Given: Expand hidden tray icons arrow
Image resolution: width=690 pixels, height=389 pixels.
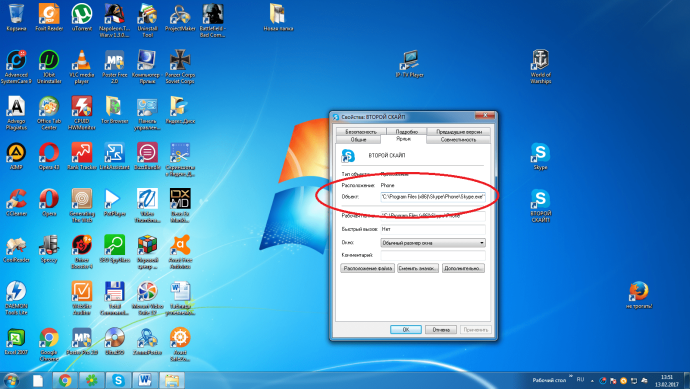Looking at the screenshot, I should [x=592, y=381].
